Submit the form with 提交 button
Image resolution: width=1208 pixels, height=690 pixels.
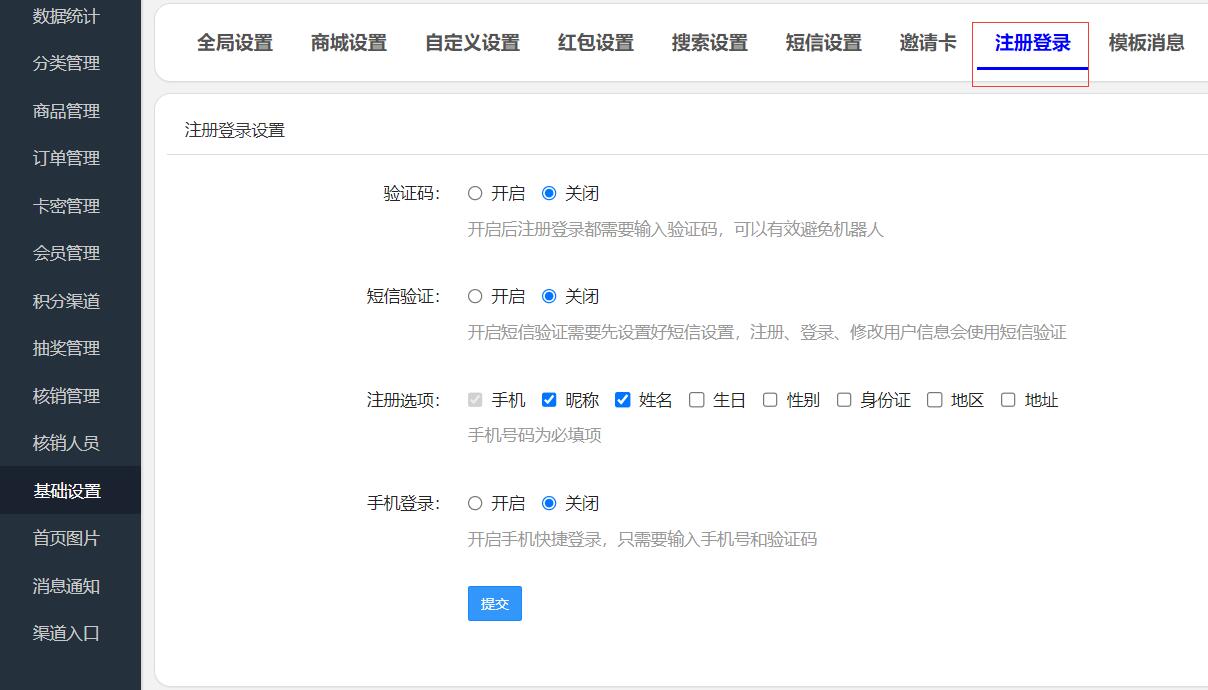coord(495,603)
